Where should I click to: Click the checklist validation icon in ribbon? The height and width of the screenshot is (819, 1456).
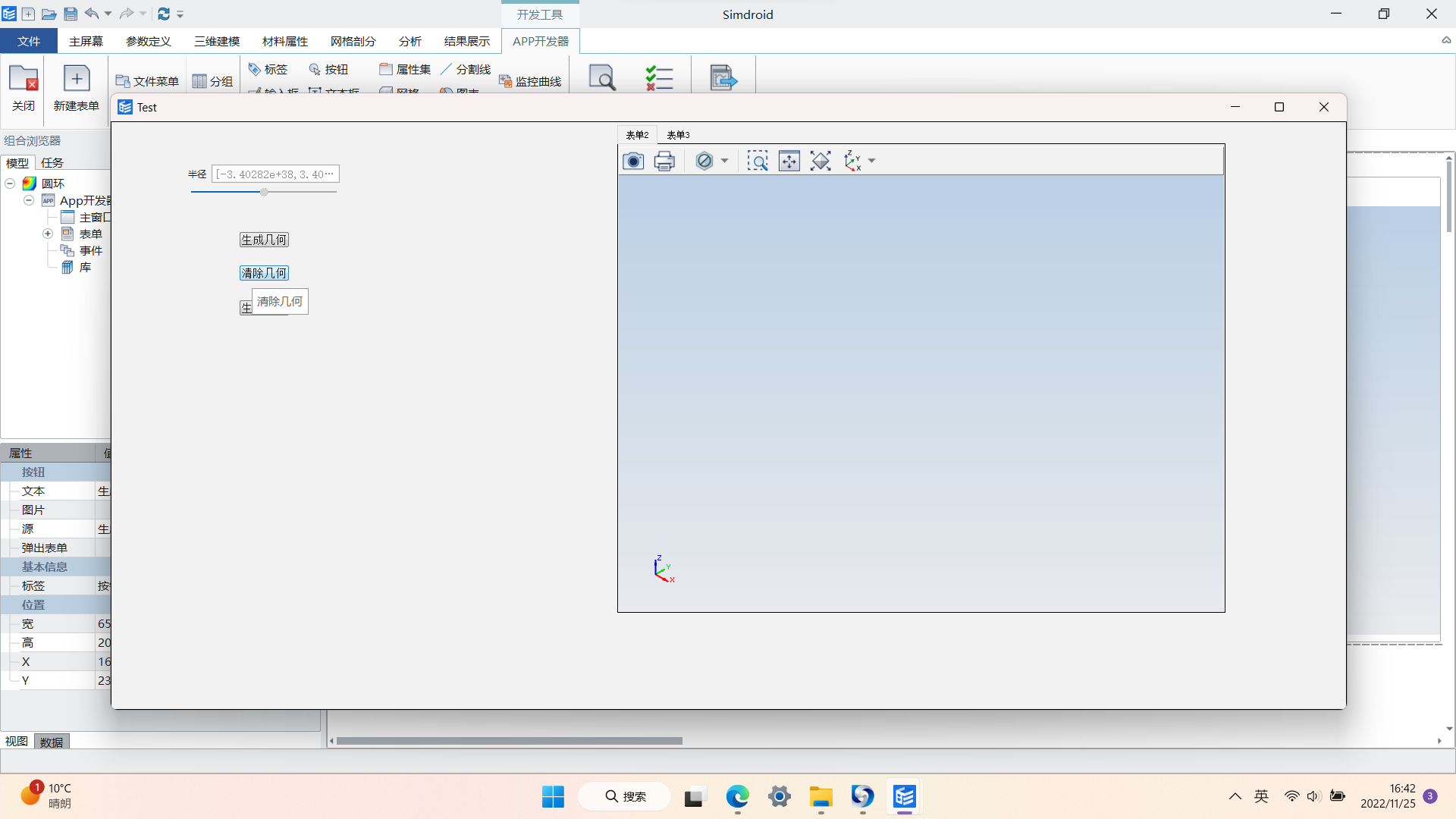coord(659,77)
